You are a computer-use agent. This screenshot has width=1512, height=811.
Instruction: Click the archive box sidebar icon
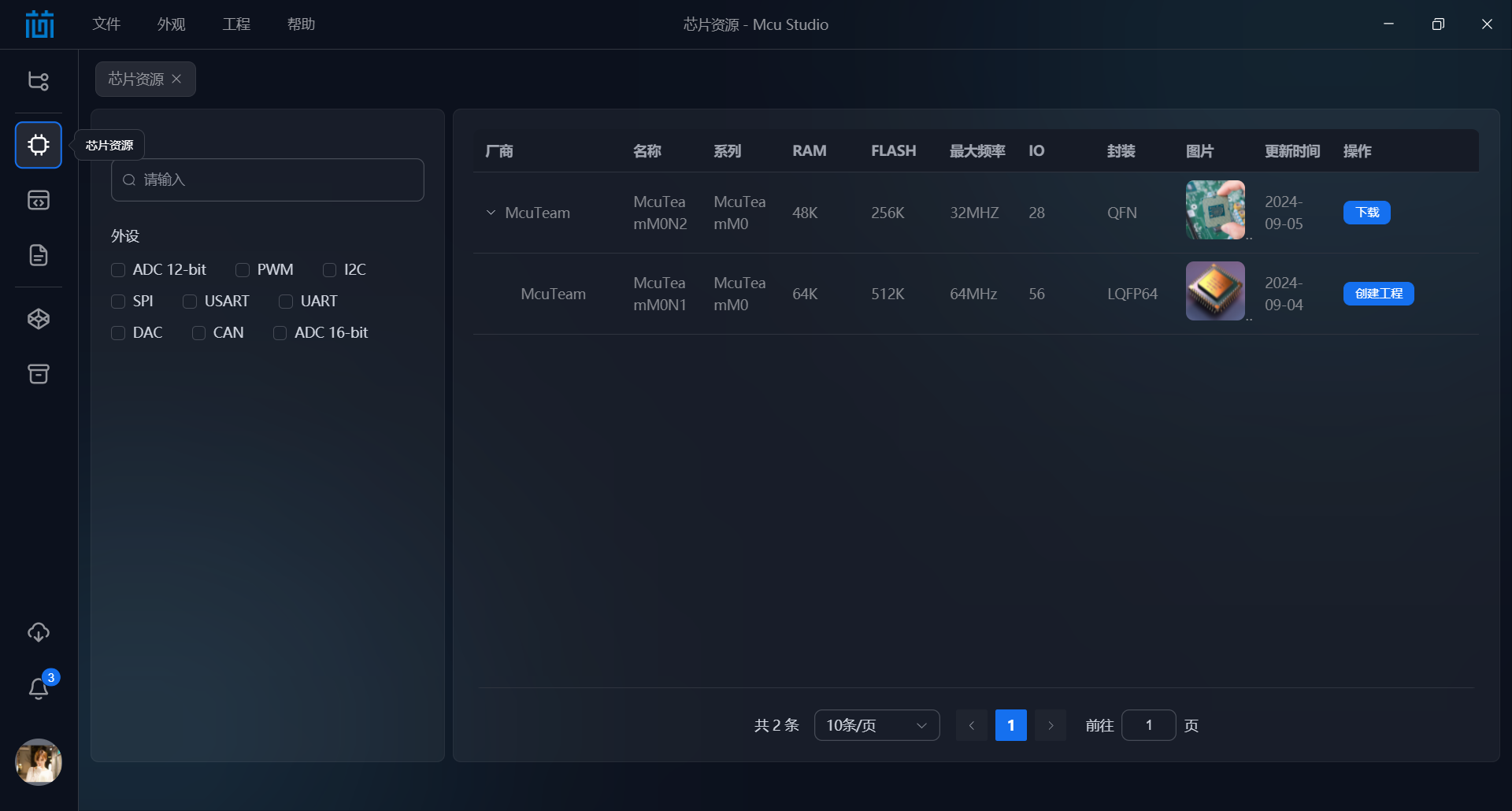tap(39, 374)
